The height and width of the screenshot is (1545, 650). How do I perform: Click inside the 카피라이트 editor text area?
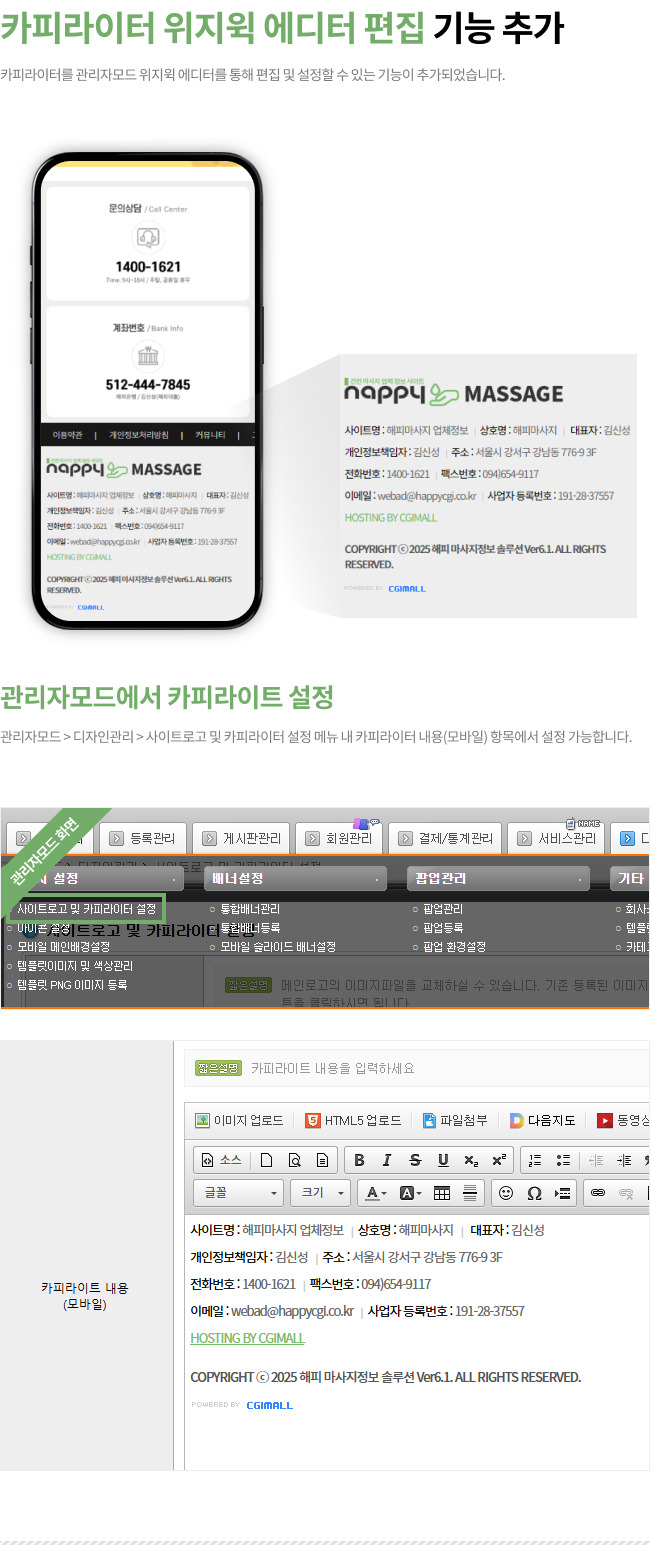[417, 1340]
